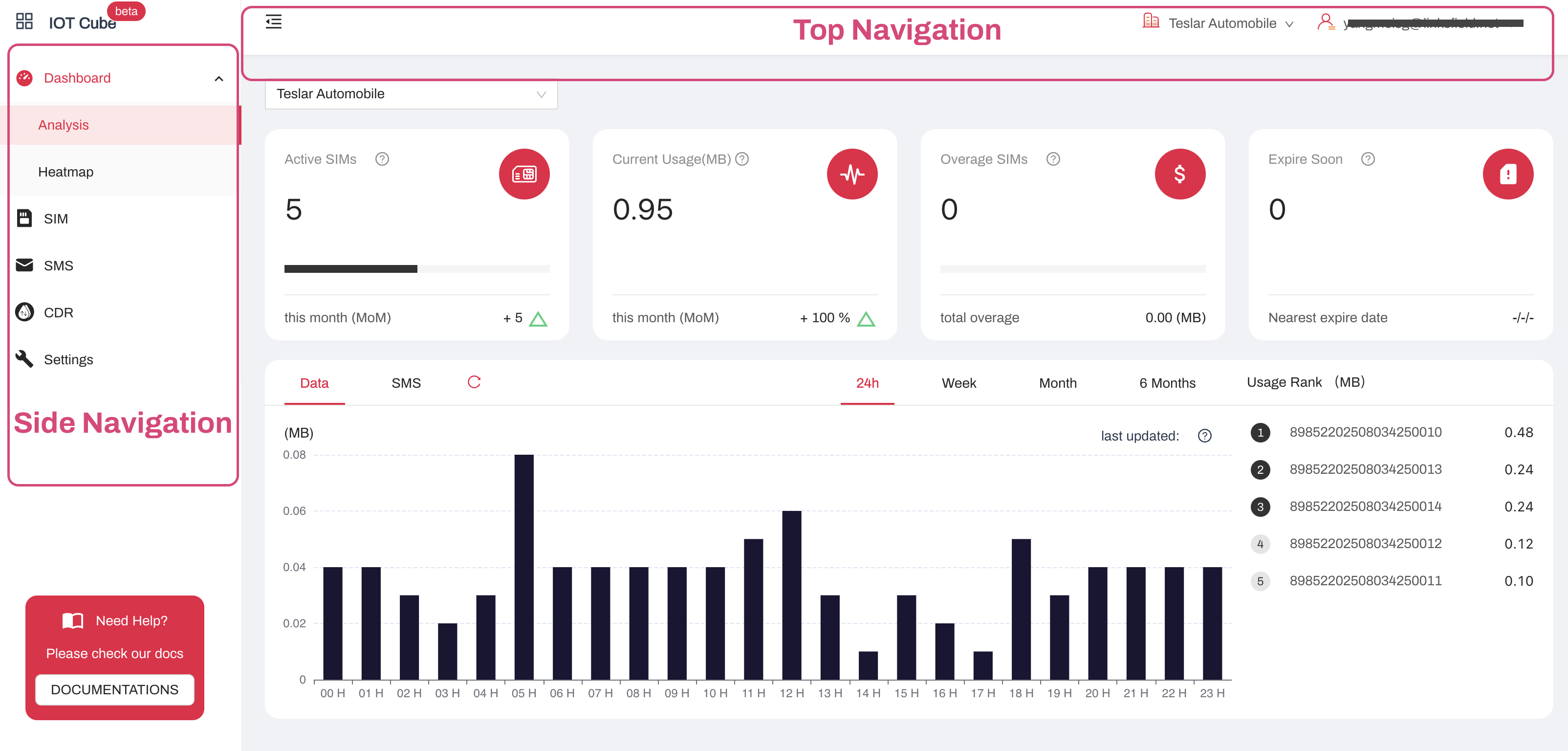Click the SMS envelope sidebar icon
The height and width of the screenshot is (751, 1568).
click(x=24, y=265)
